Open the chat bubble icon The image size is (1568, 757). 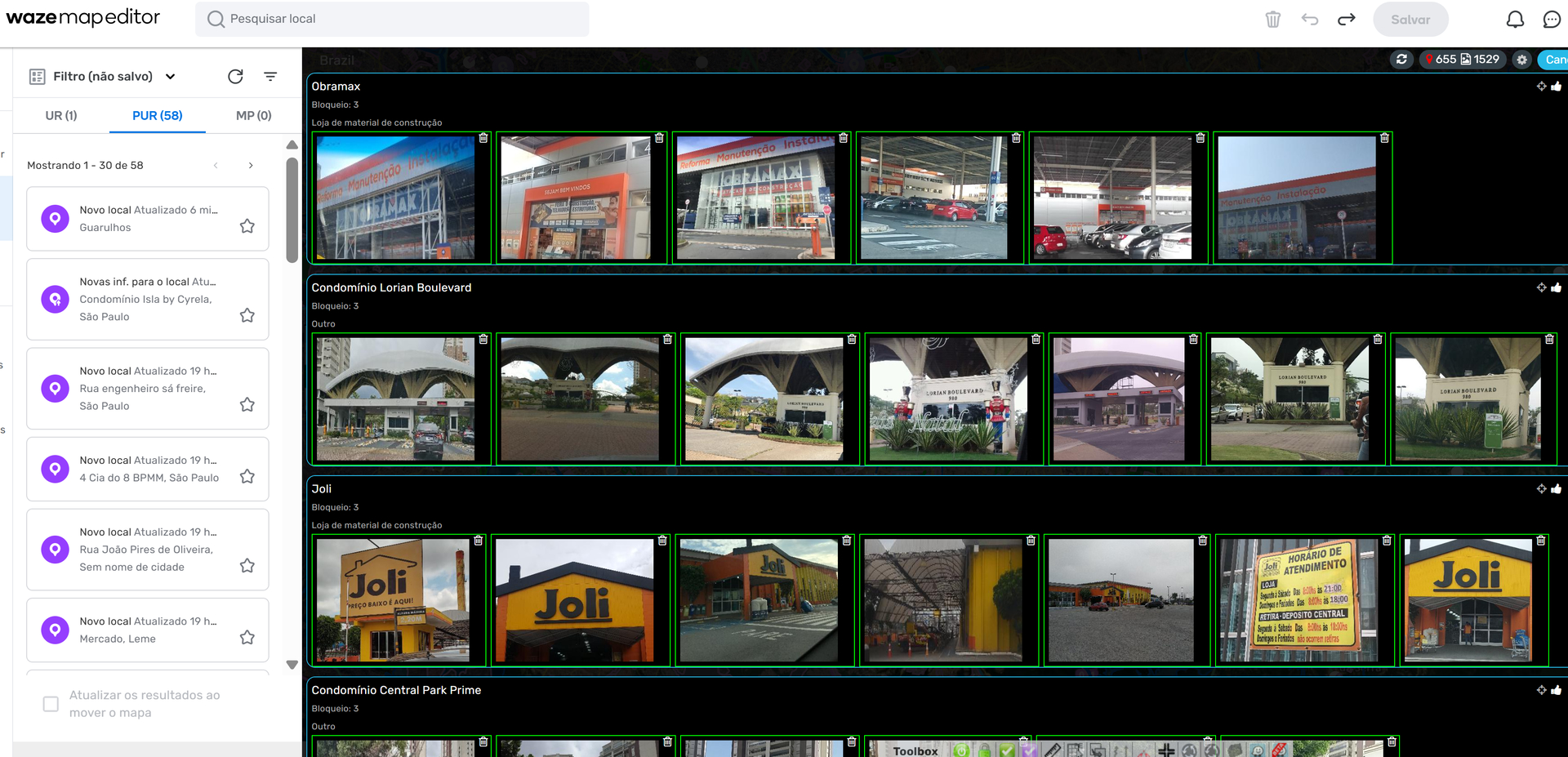pos(1552,20)
